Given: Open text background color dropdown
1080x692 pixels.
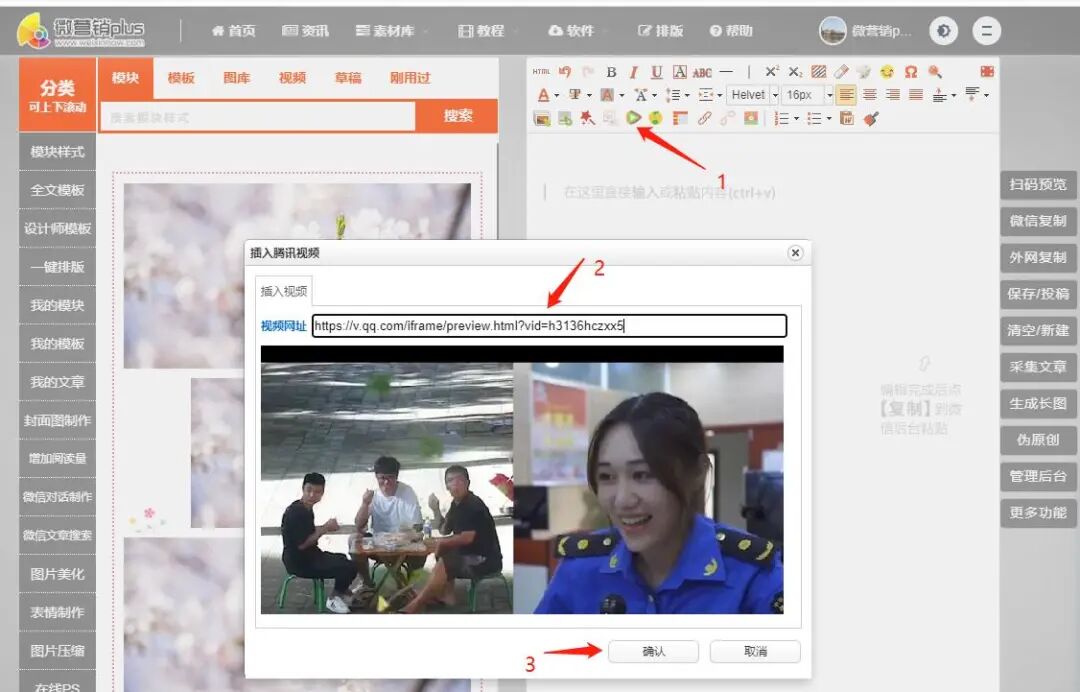Looking at the screenshot, I should [x=621, y=95].
